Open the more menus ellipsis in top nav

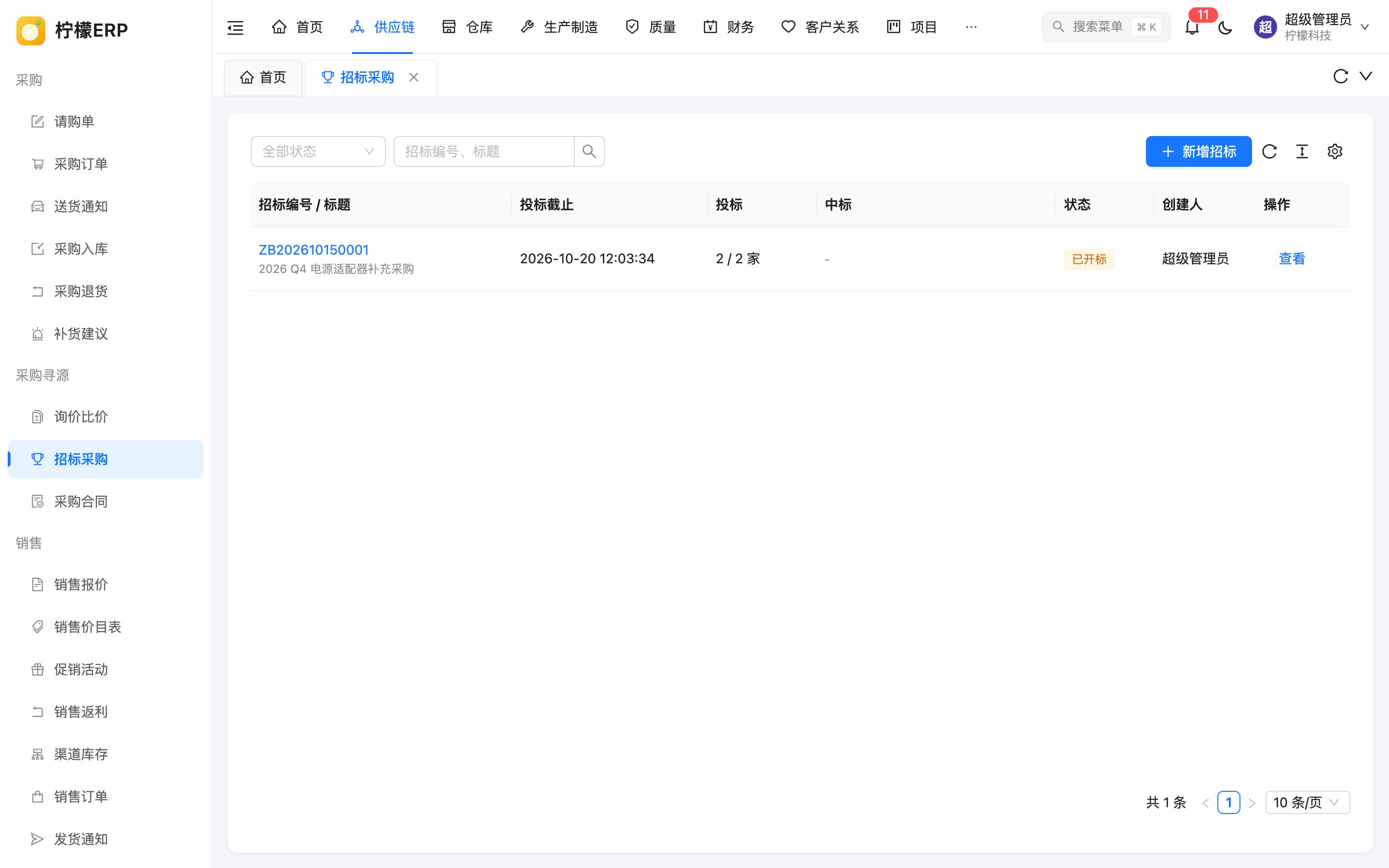[x=971, y=27]
